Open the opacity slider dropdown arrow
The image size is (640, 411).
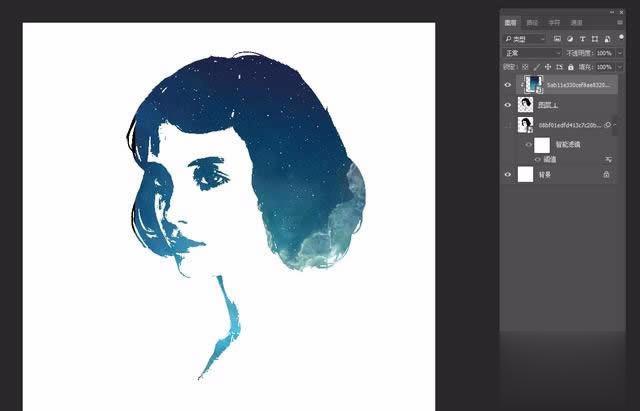pyautogui.click(x=620, y=53)
